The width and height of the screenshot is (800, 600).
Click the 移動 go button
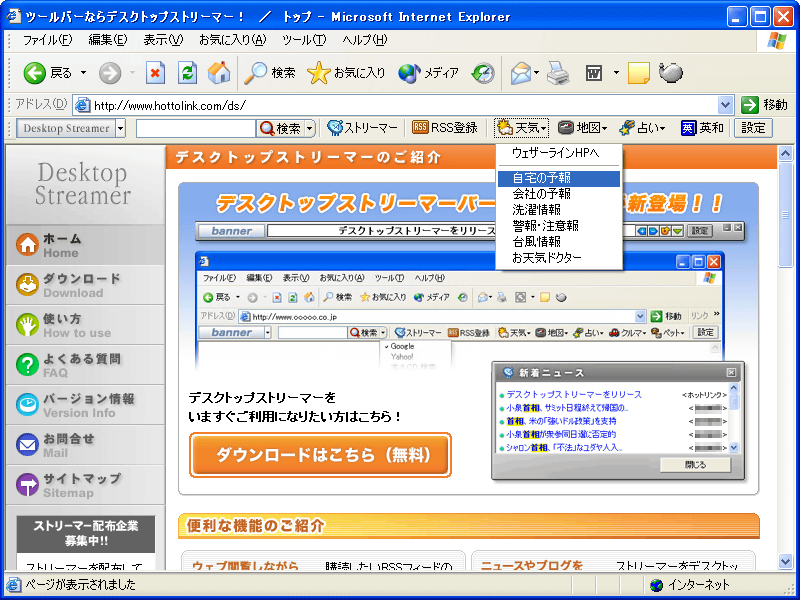tap(764, 106)
